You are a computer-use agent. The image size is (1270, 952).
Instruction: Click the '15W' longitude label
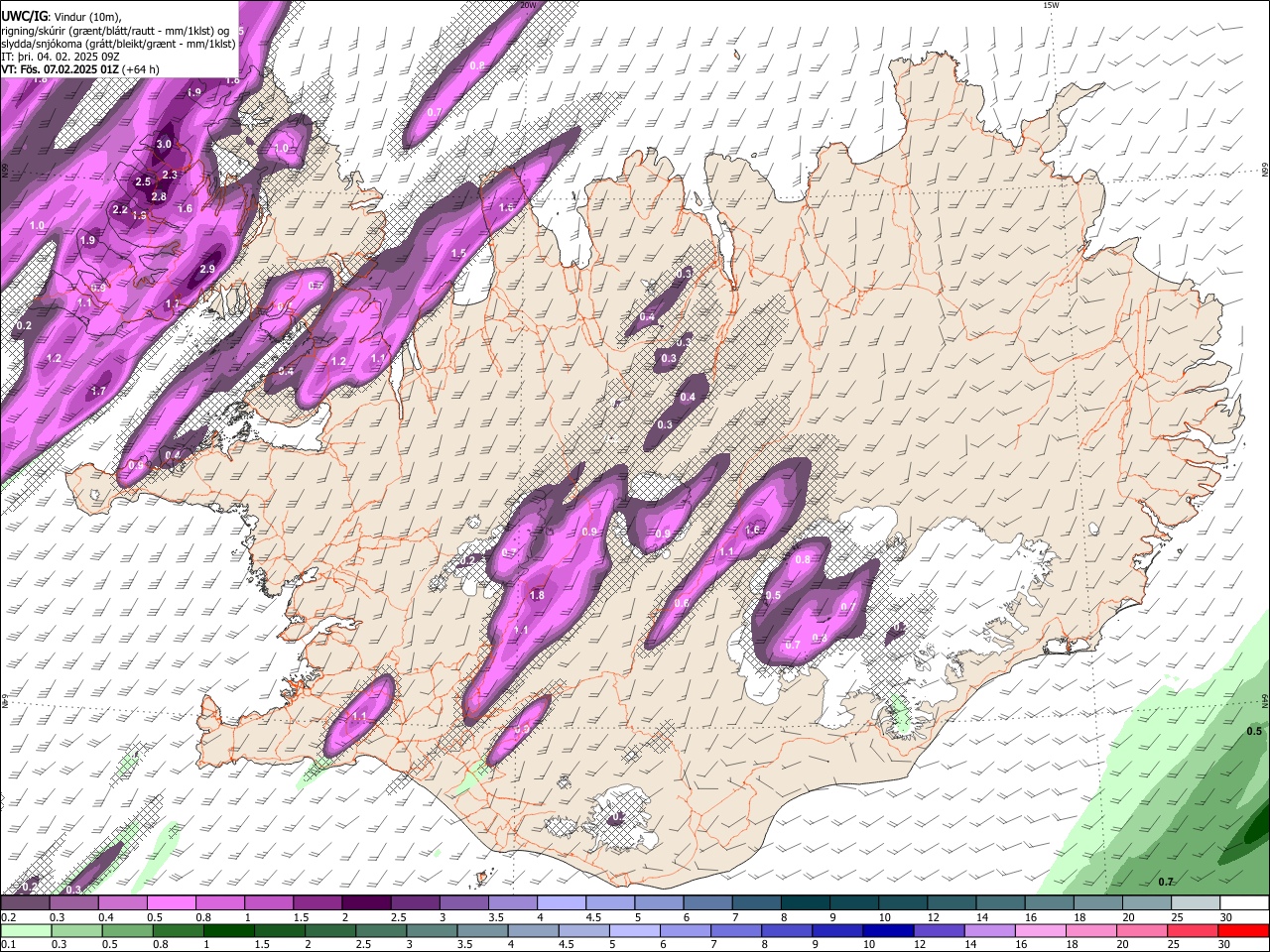click(x=1052, y=5)
